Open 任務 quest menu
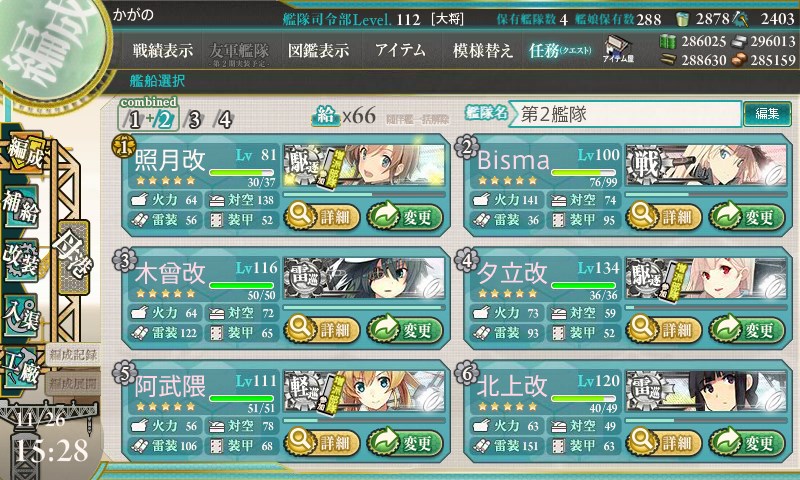 560,50
